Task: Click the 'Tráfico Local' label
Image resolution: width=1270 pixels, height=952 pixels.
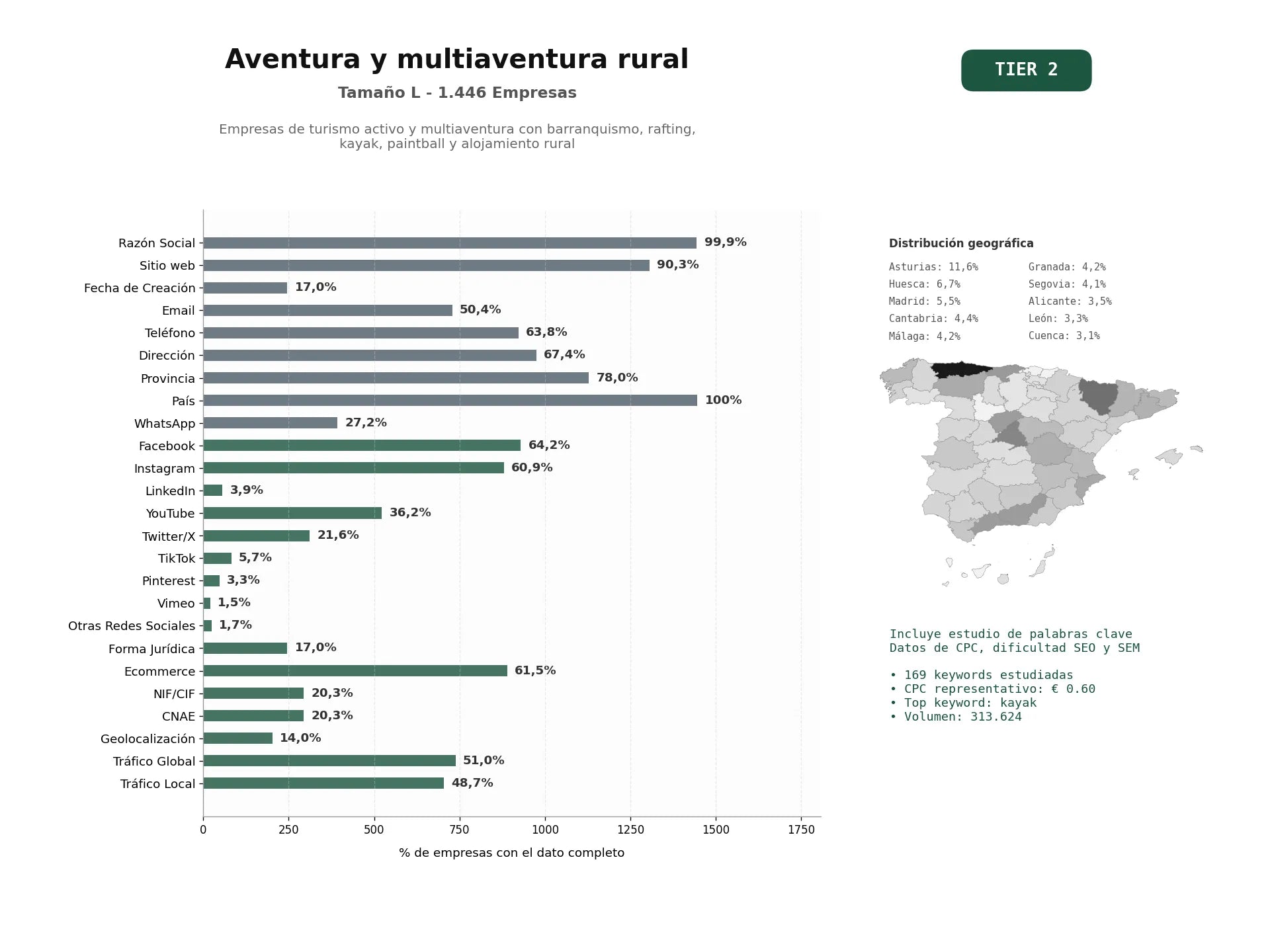Action: pyautogui.click(x=157, y=784)
